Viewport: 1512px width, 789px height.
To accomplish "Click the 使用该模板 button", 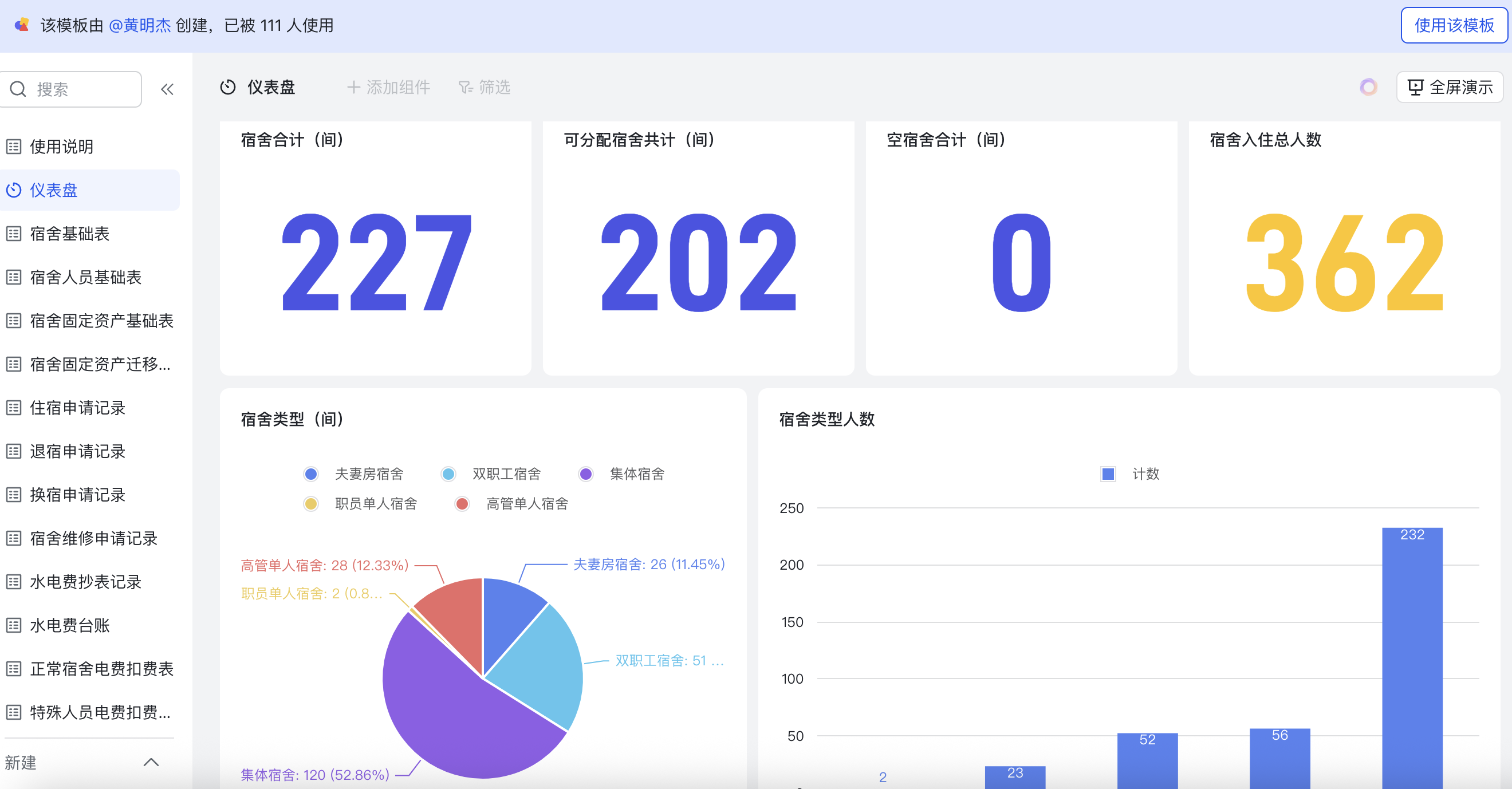I will (1454, 25).
